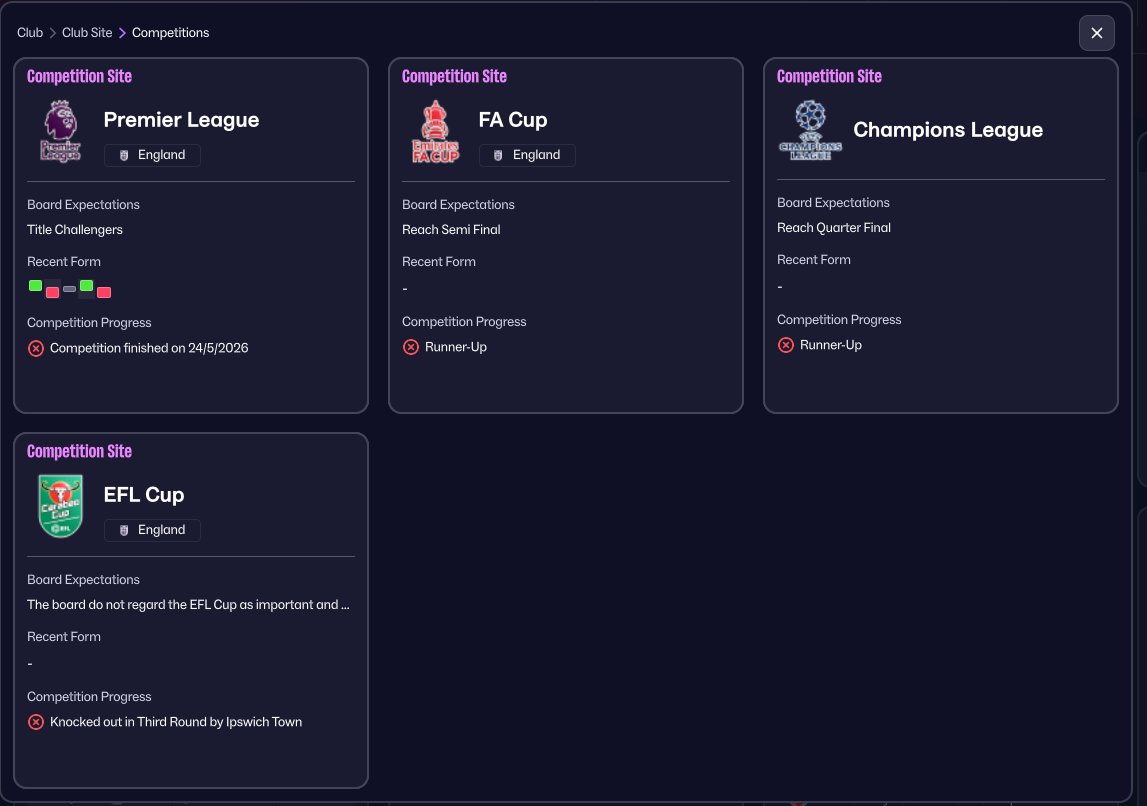Select the grey draw form marker
Viewport: 1147px width, 806px height.
[x=69, y=290]
